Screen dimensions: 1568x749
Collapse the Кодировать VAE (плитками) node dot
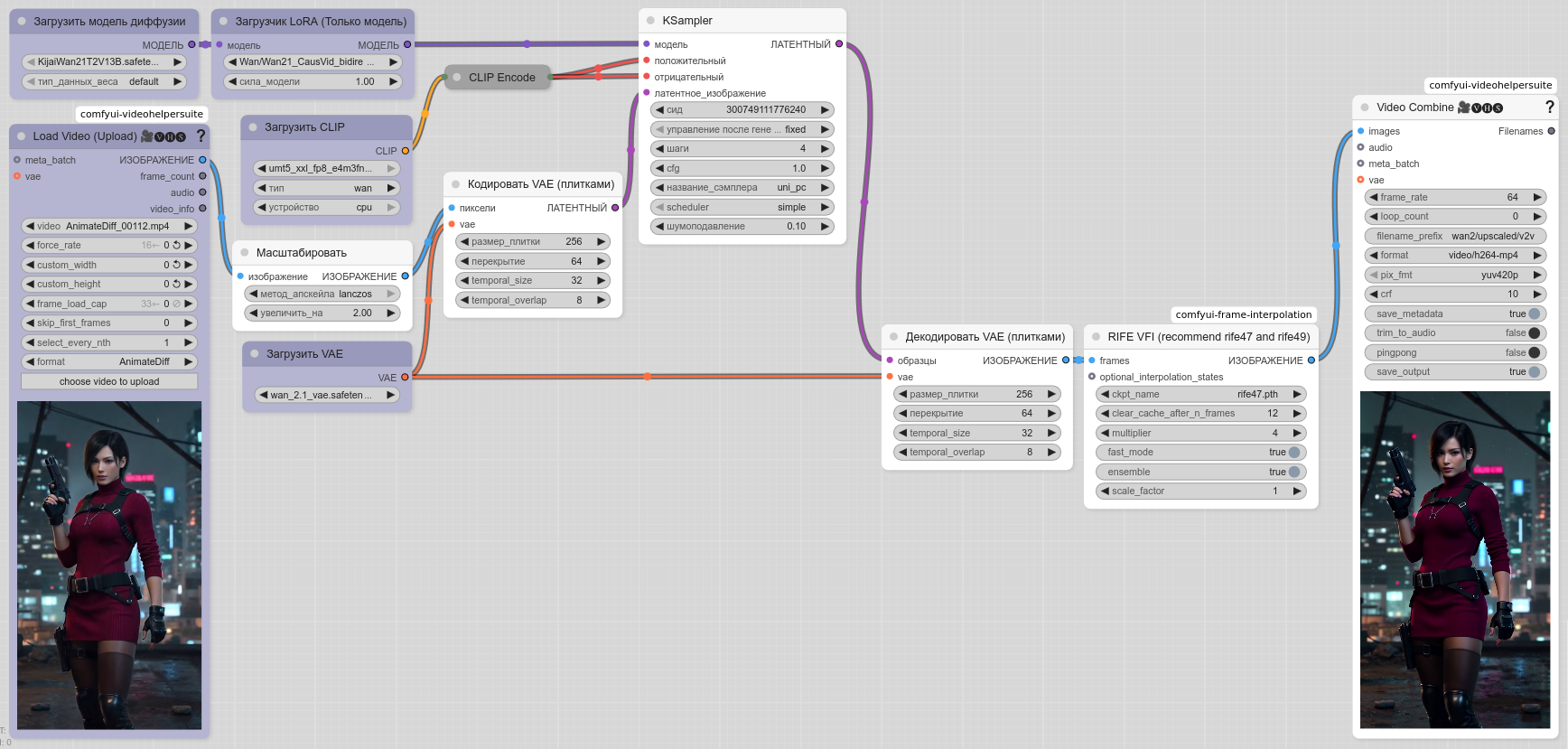(456, 184)
